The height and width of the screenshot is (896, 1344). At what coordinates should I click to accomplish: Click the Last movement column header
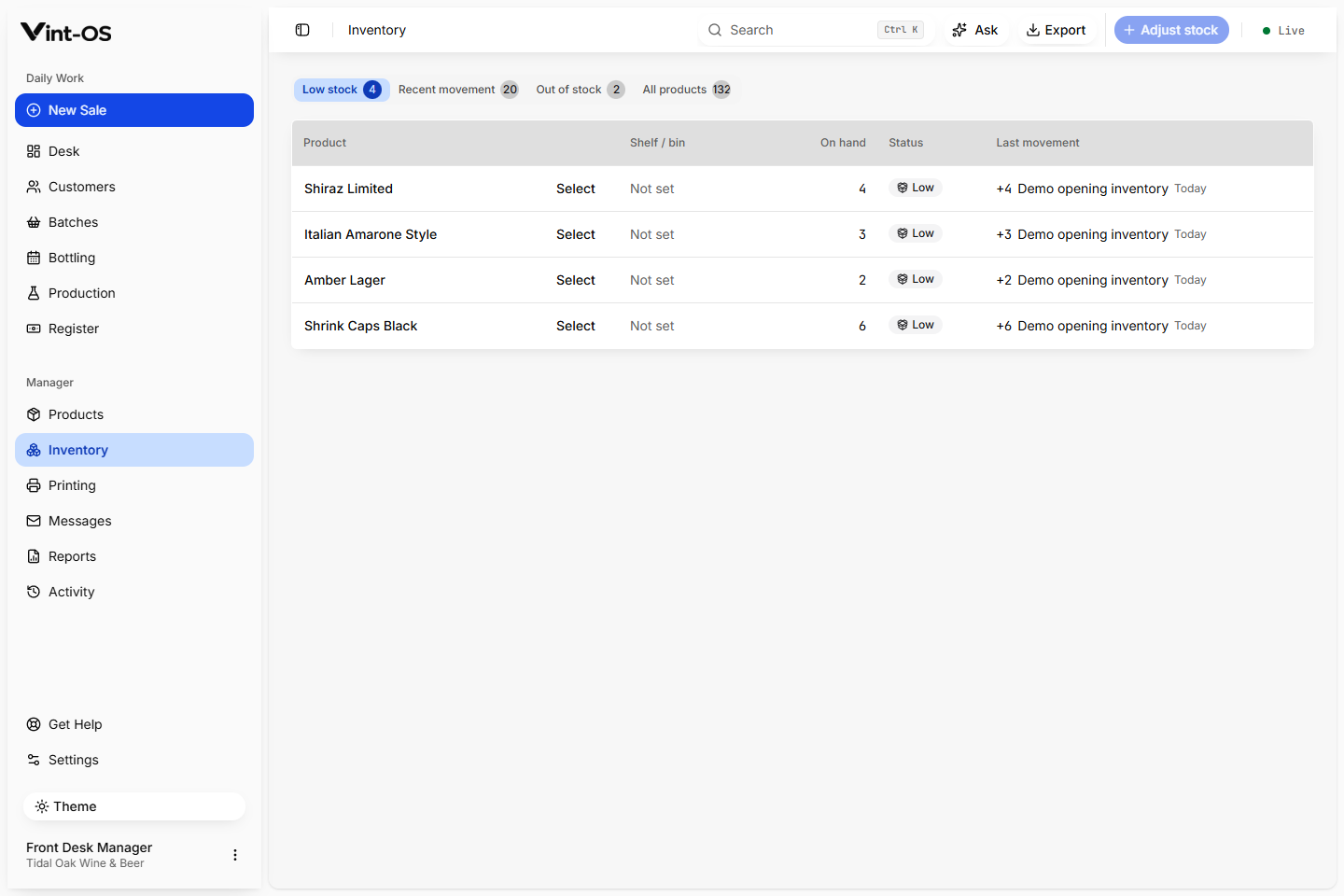(x=1037, y=143)
